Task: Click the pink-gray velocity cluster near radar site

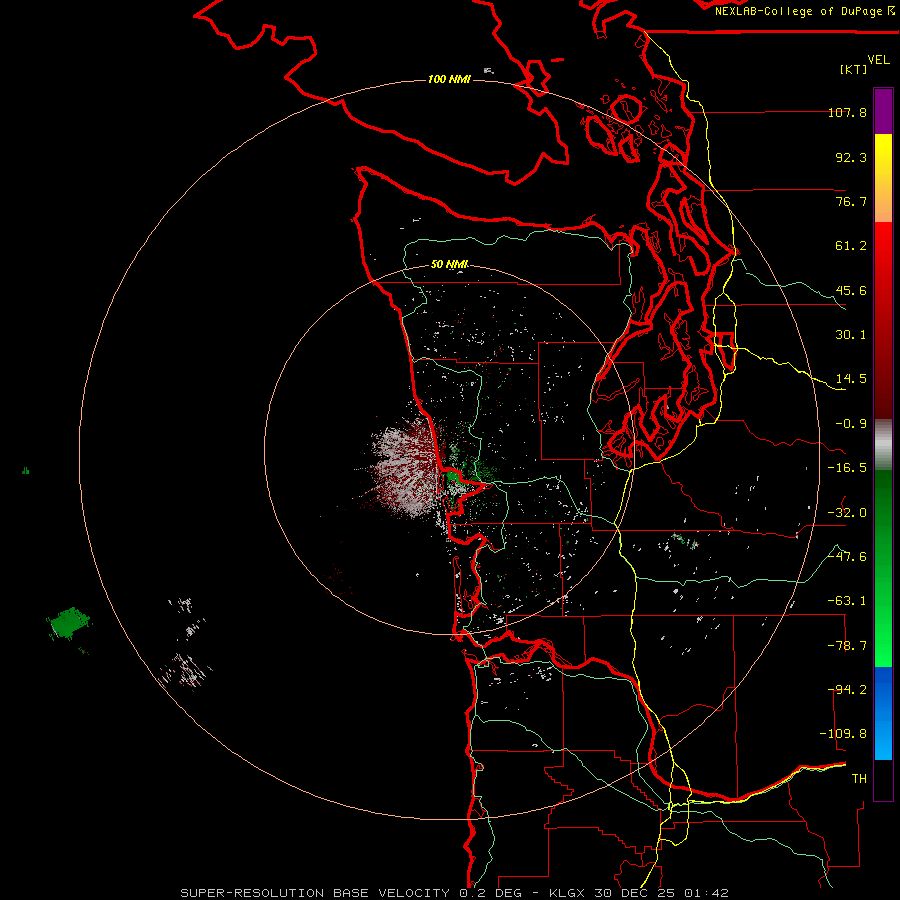Action: pos(405,472)
